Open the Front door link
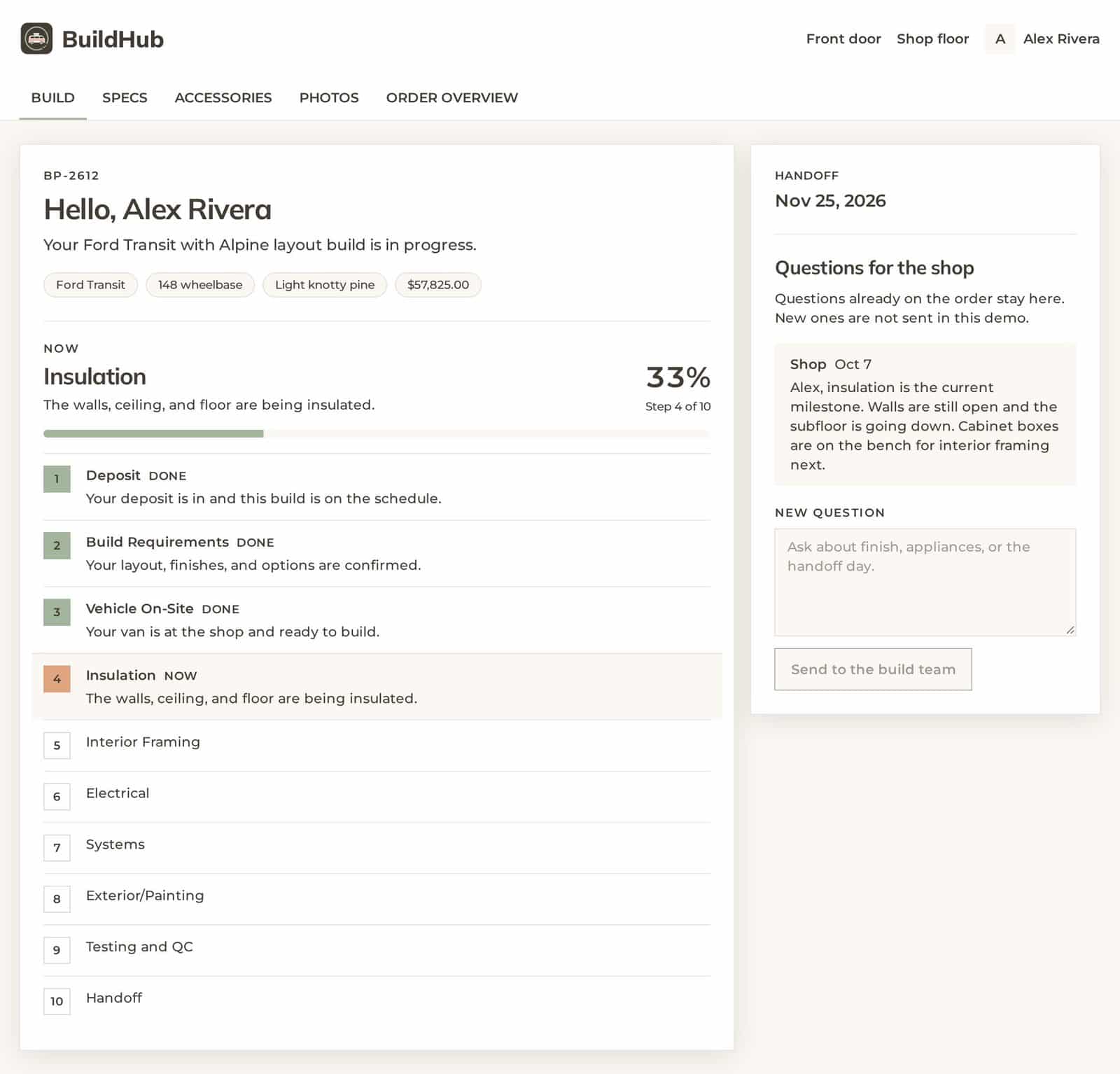The image size is (1120, 1074). point(843,39)
